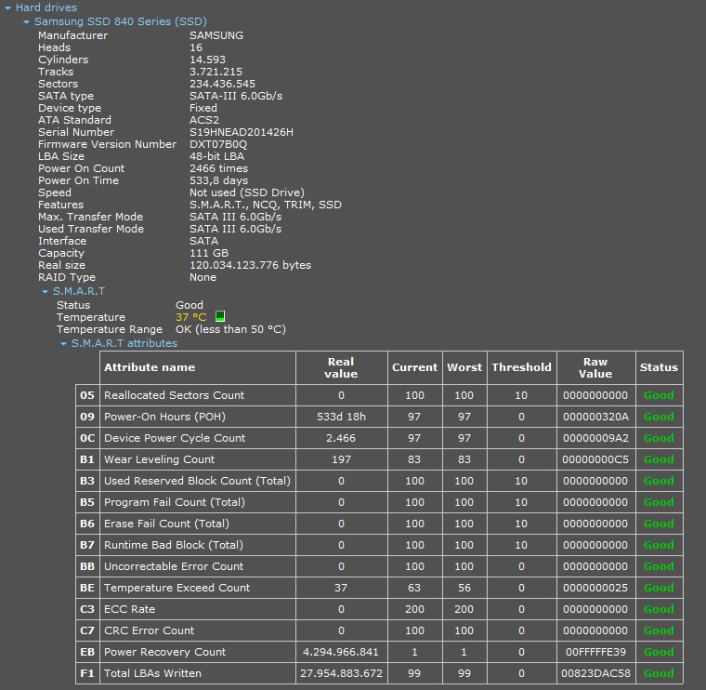Click the Power Recovery Count raw value
This screenshot has height=690, width=706.
595,652
